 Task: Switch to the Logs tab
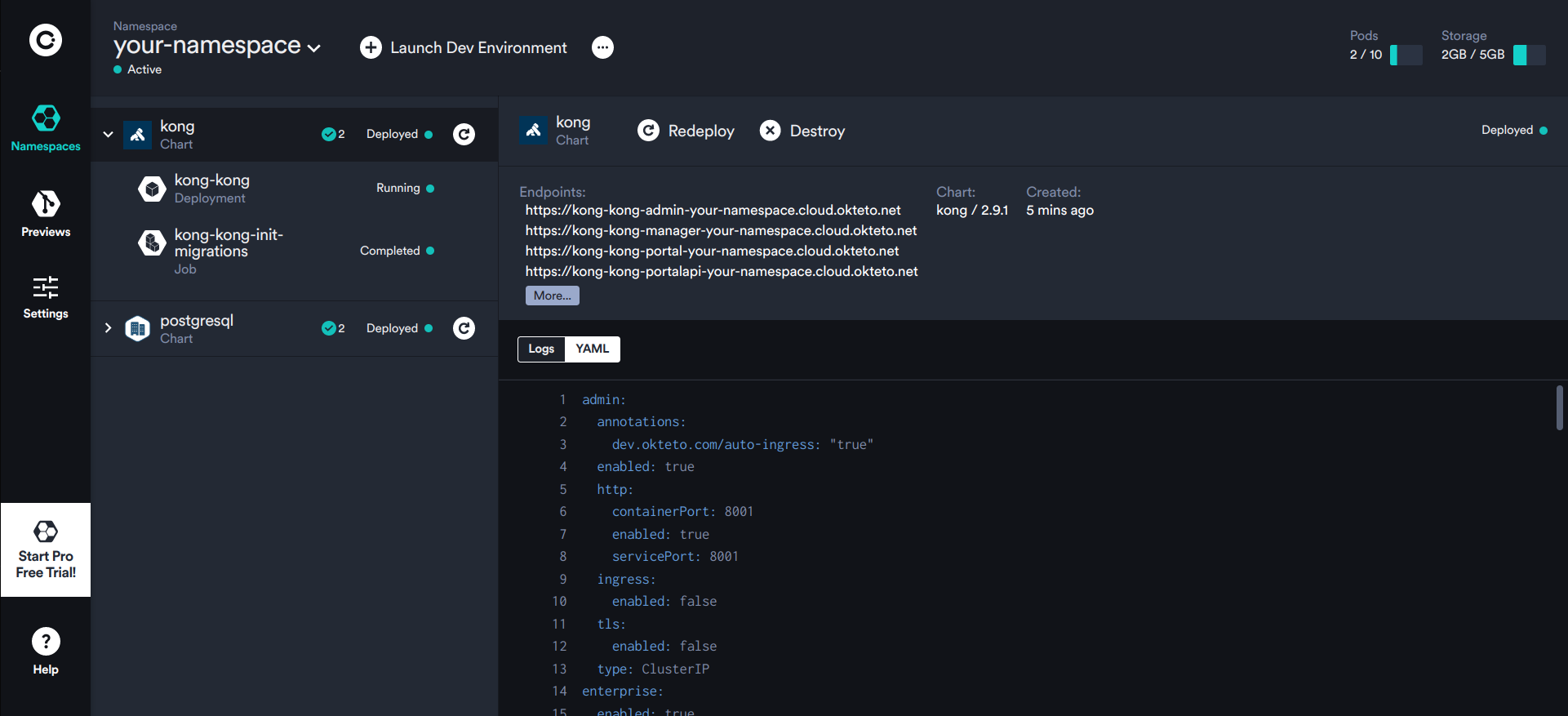tap(541, 349)
